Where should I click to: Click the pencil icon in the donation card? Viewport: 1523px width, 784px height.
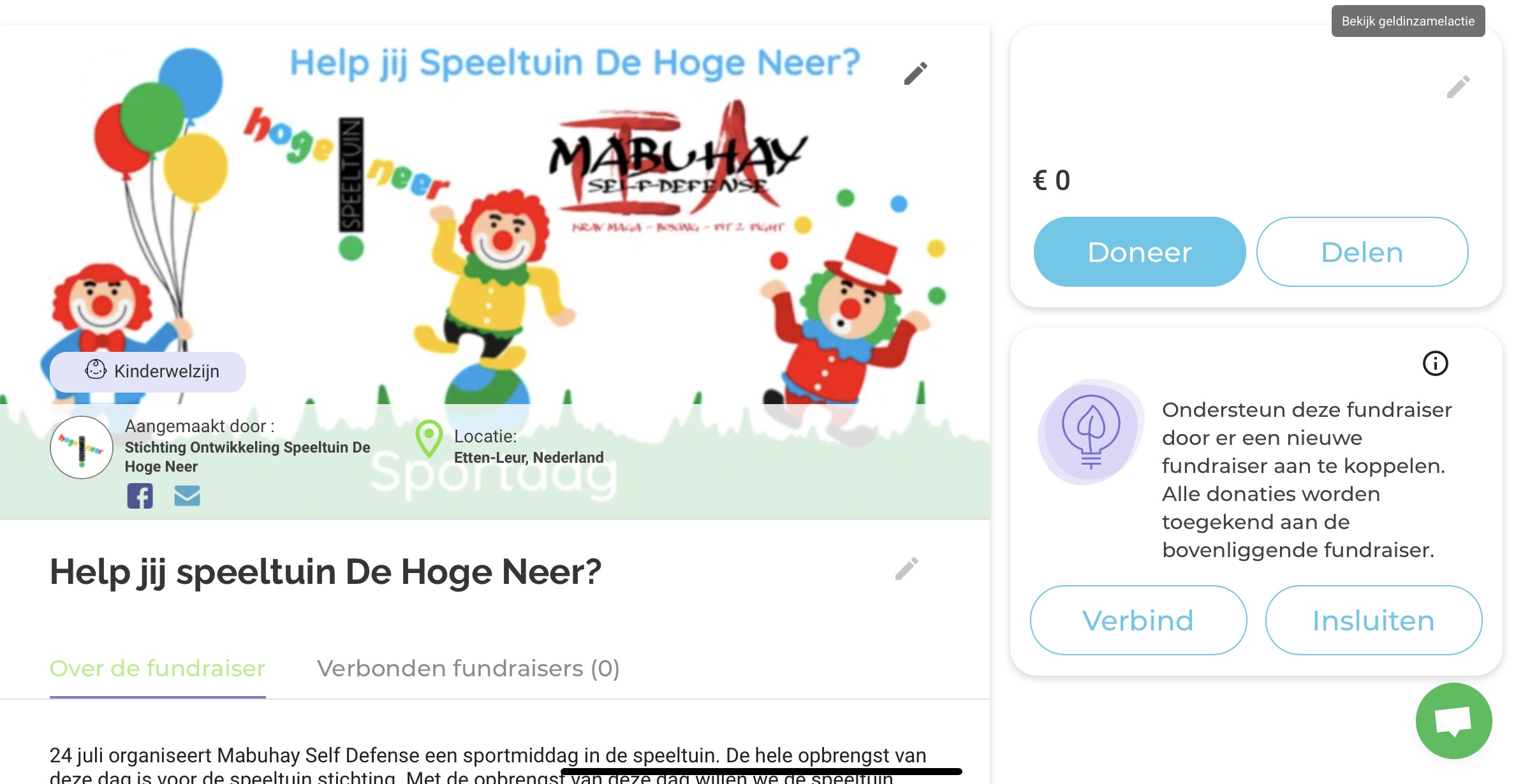pos(1458,87)
